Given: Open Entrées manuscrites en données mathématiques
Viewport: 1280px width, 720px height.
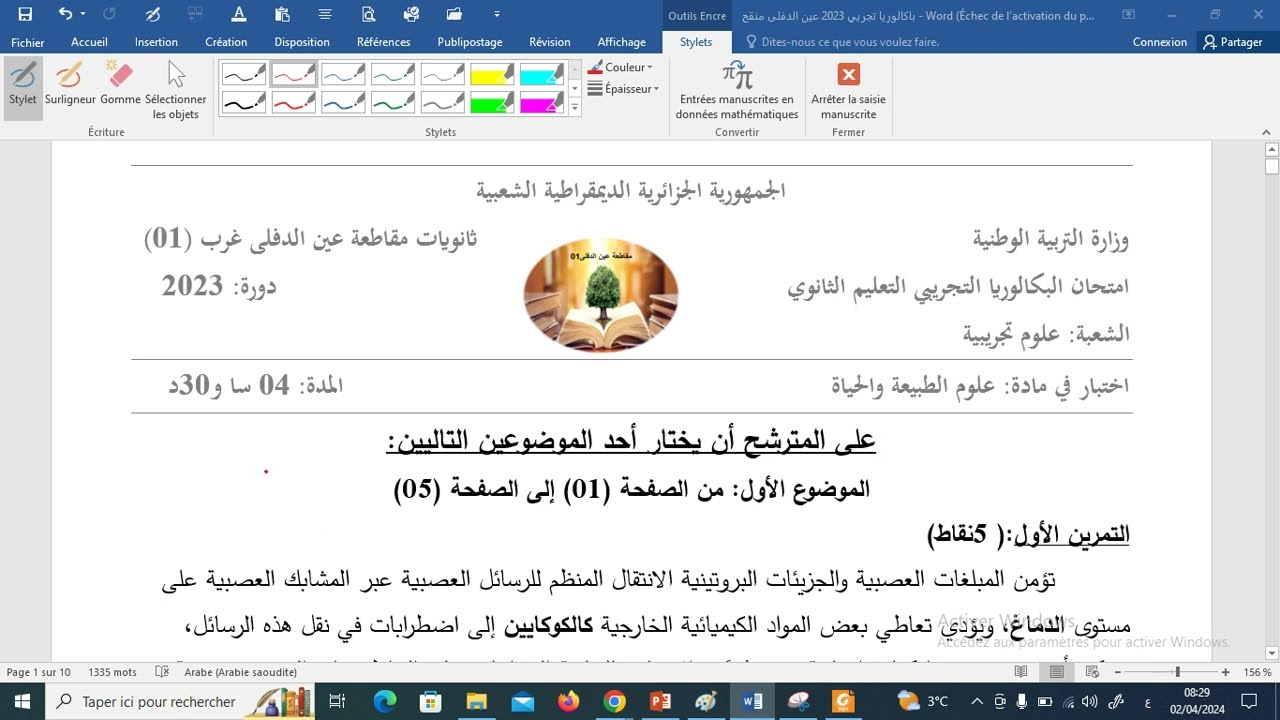Looking at the screenshot, I should pyautogui.click(x=737, y=90).
